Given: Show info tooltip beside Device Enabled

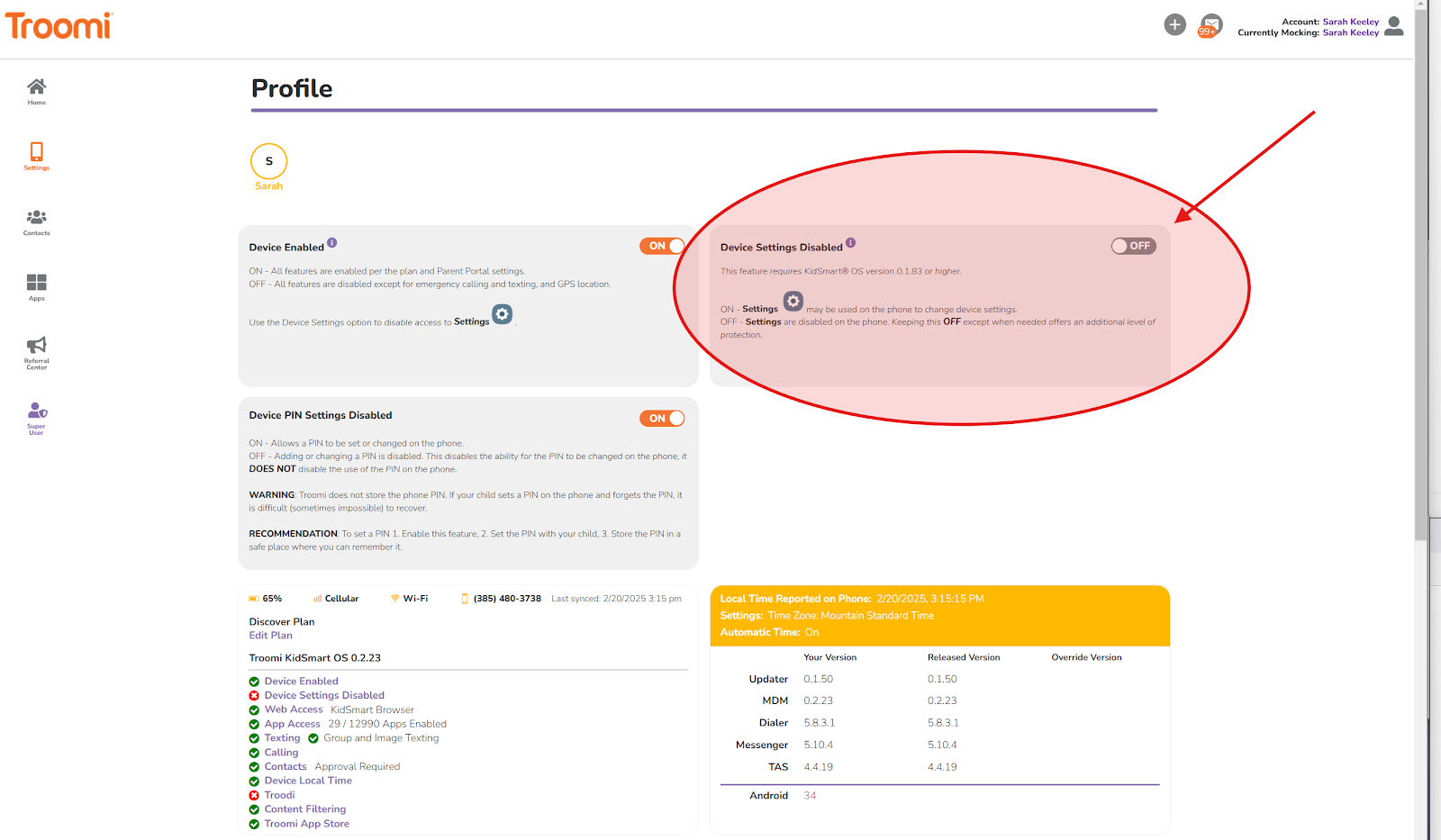Looking at the screenshot, I should (332, 242).
